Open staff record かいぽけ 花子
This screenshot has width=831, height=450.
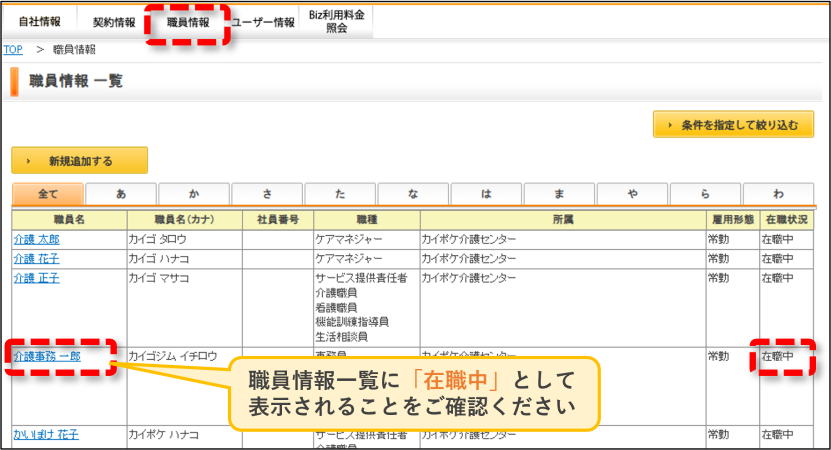tap(46, 434)
